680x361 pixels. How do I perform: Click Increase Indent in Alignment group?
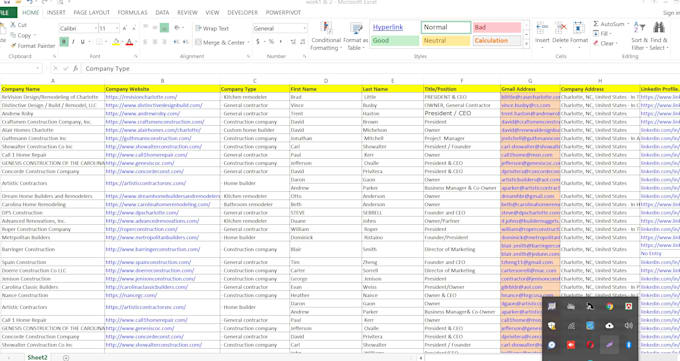(186, 42)
